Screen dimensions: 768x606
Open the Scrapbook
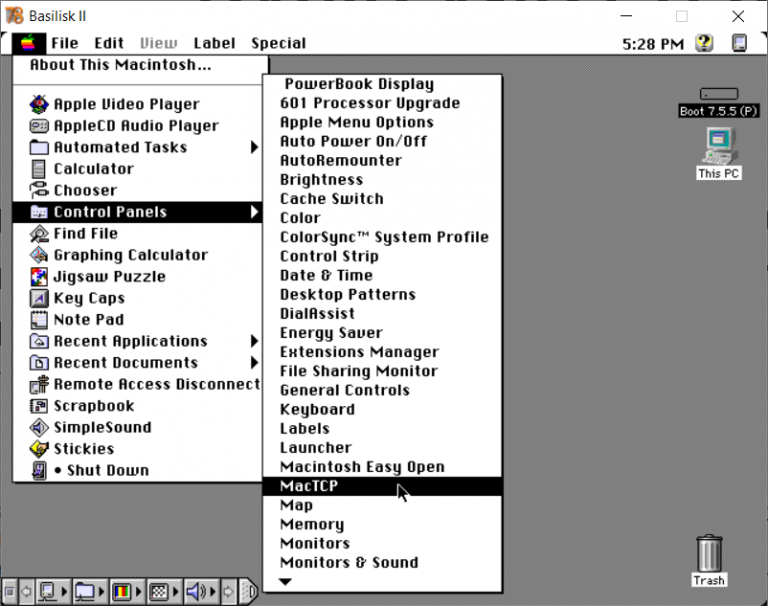click(x=137, y=406)
